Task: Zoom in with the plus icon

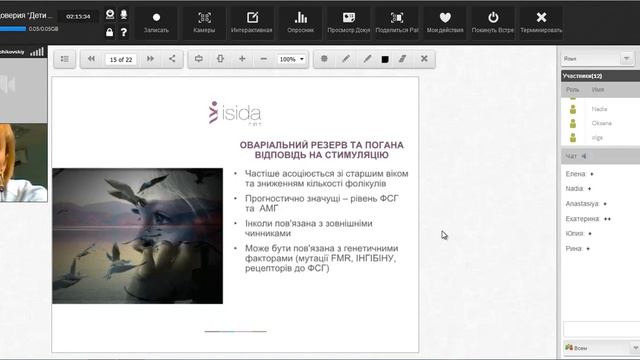Action: coord(242,59)
